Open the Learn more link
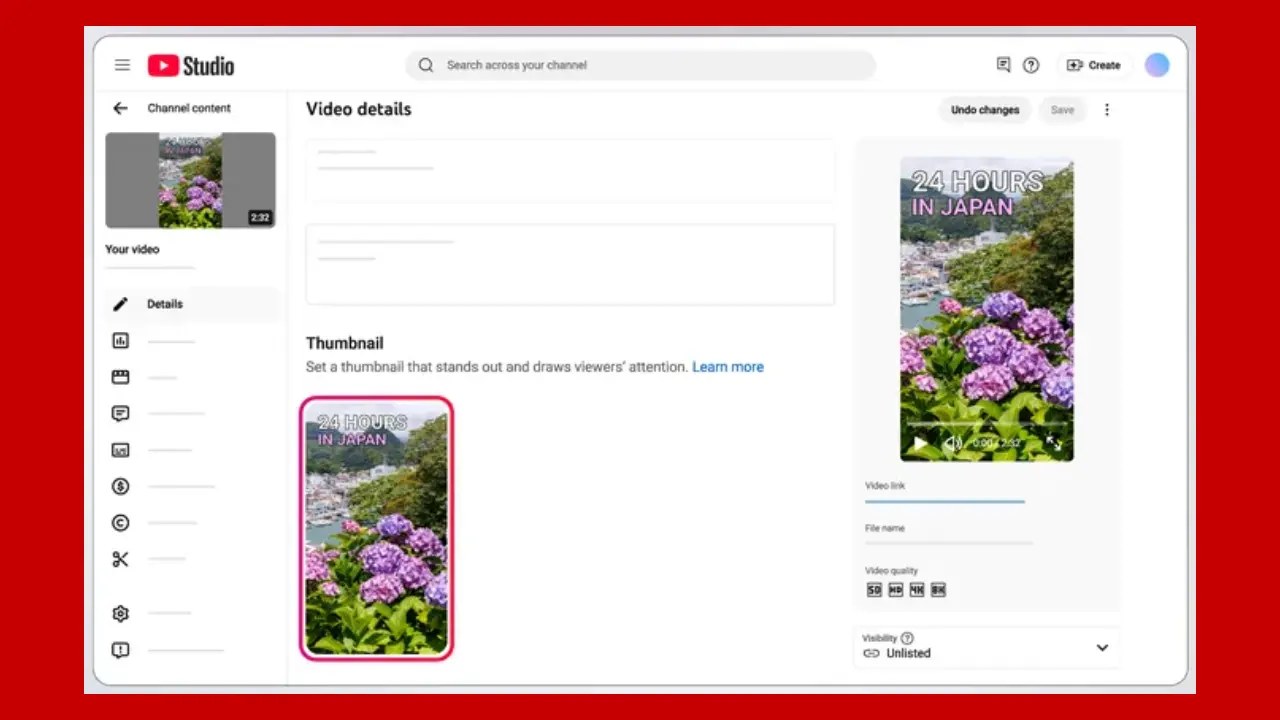This screenshot has height=720, width=1280. pos(728,367)
